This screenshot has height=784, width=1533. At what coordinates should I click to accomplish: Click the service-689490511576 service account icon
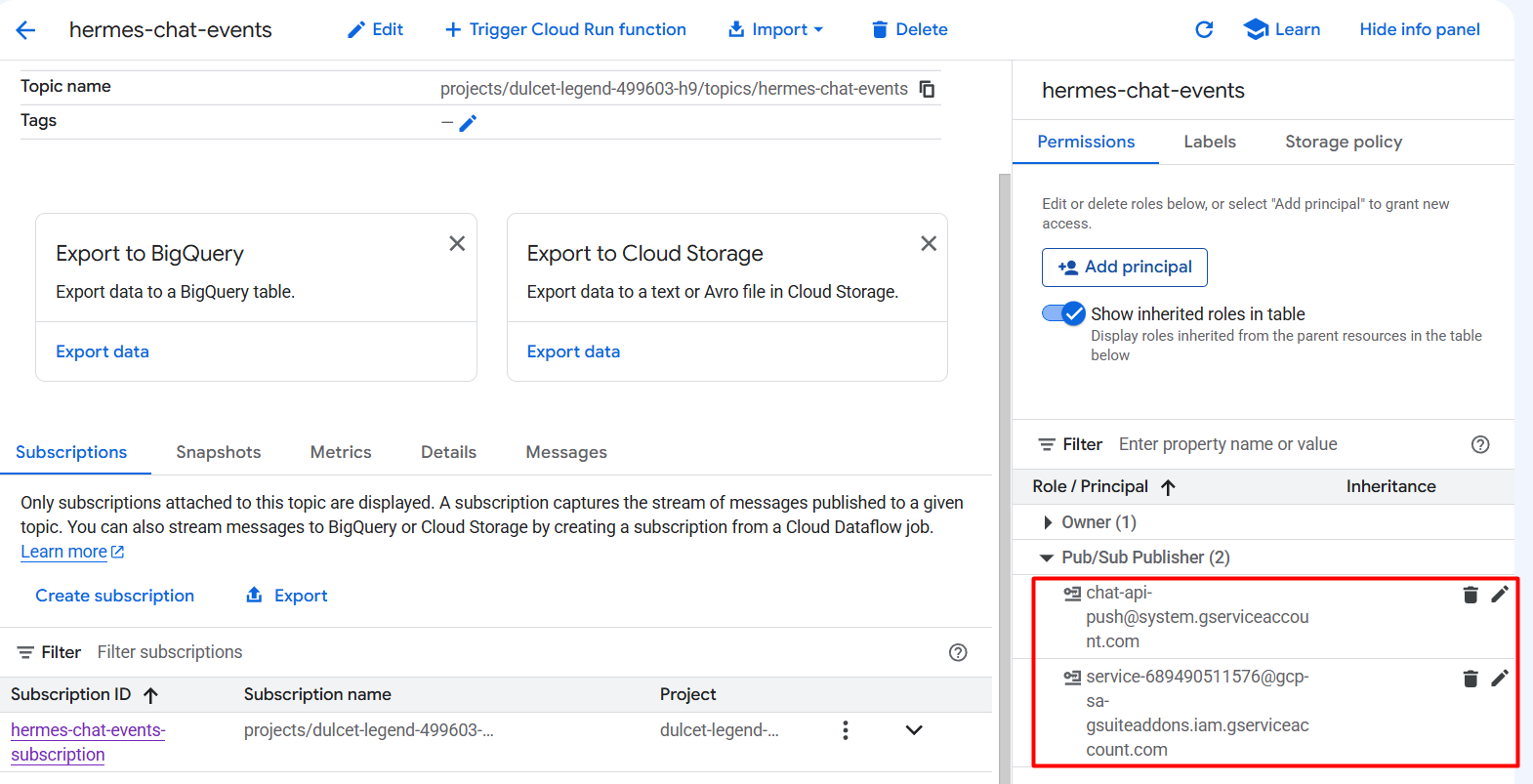[x=1072, y=677]
